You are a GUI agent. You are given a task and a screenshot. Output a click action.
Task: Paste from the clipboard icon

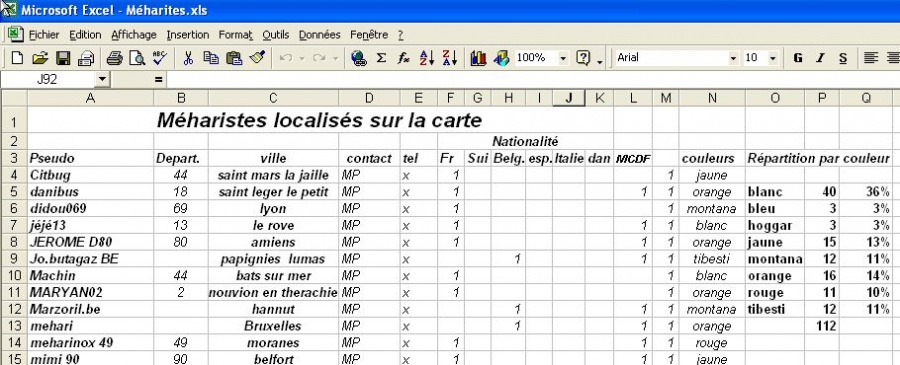(x=234, y=58)
